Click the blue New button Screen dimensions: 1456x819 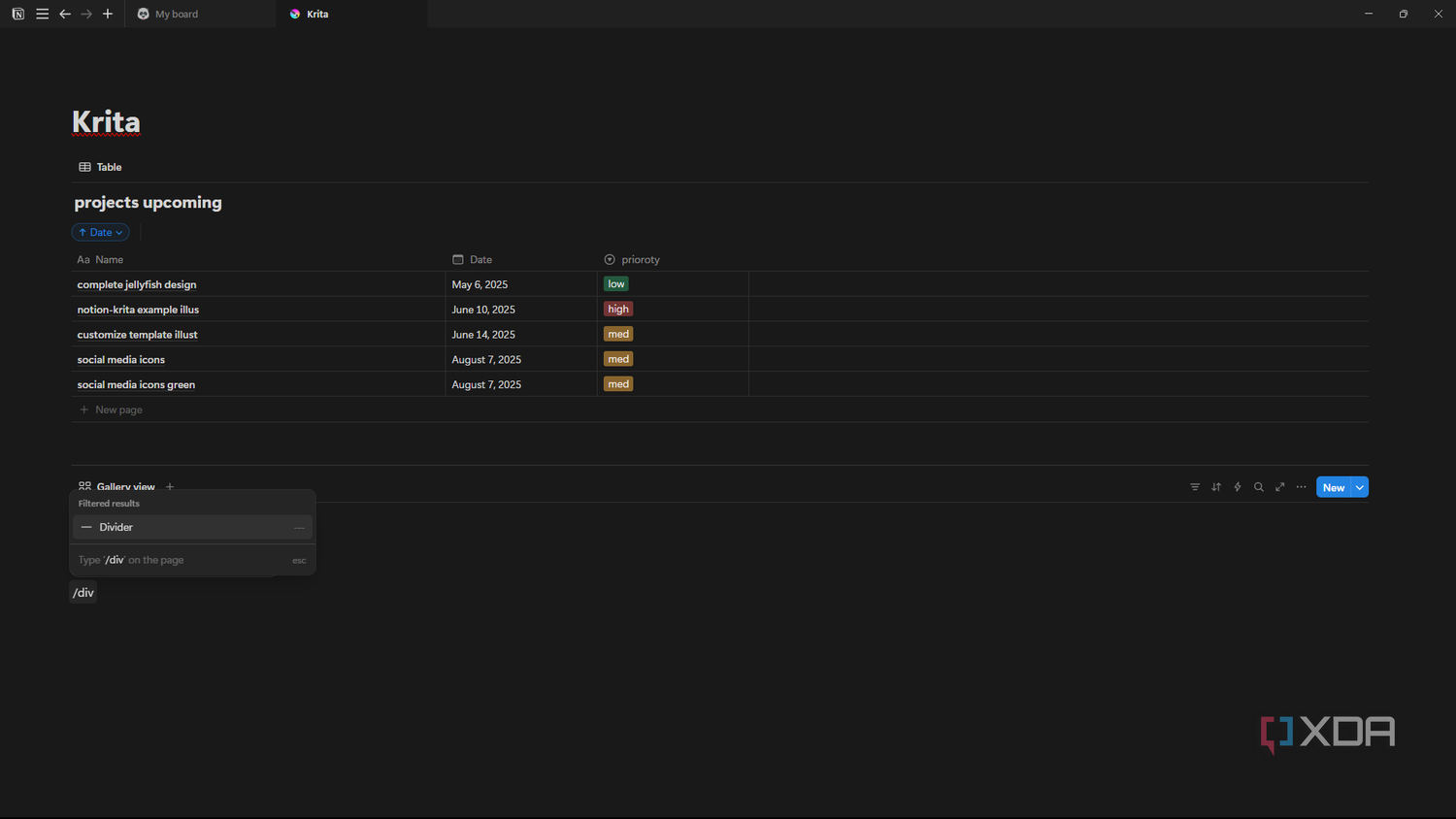1334,487
